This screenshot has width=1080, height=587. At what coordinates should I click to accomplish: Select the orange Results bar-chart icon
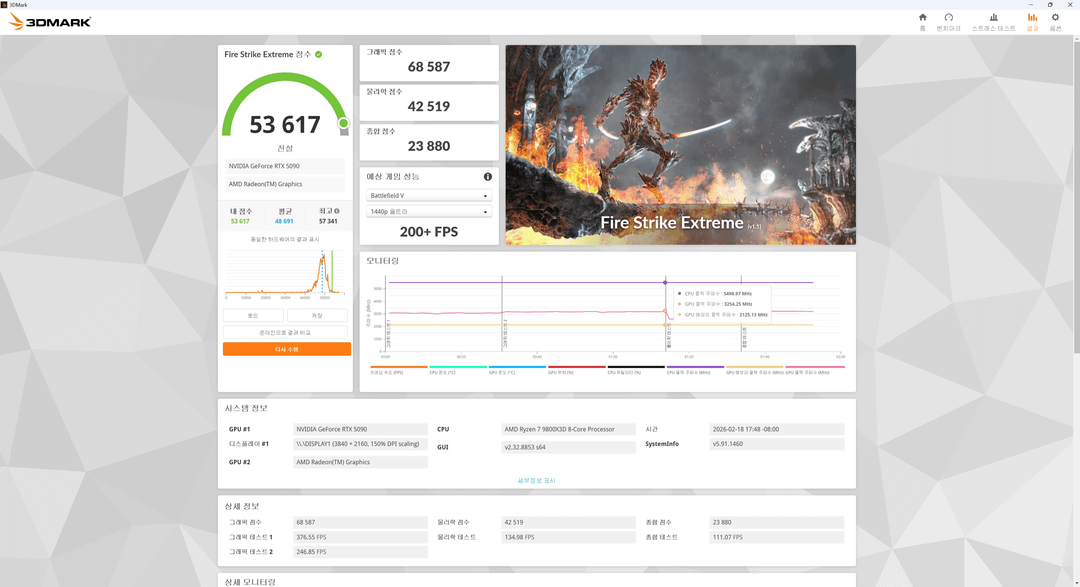click(1032, 21)
